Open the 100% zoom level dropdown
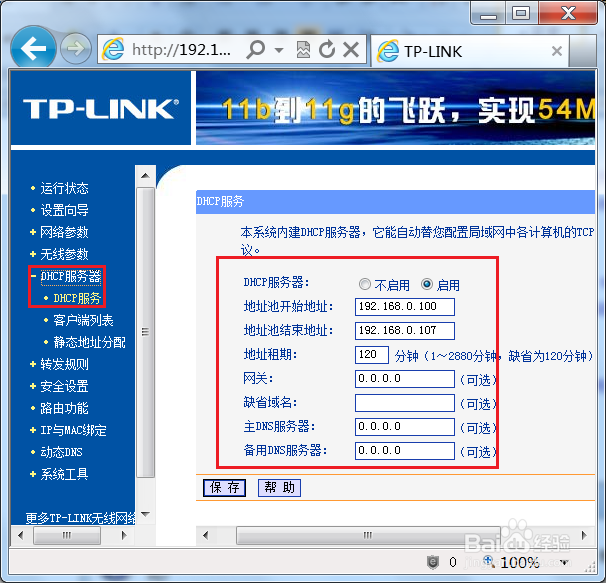This screenshot has height=583, width=606. (565, 563)
